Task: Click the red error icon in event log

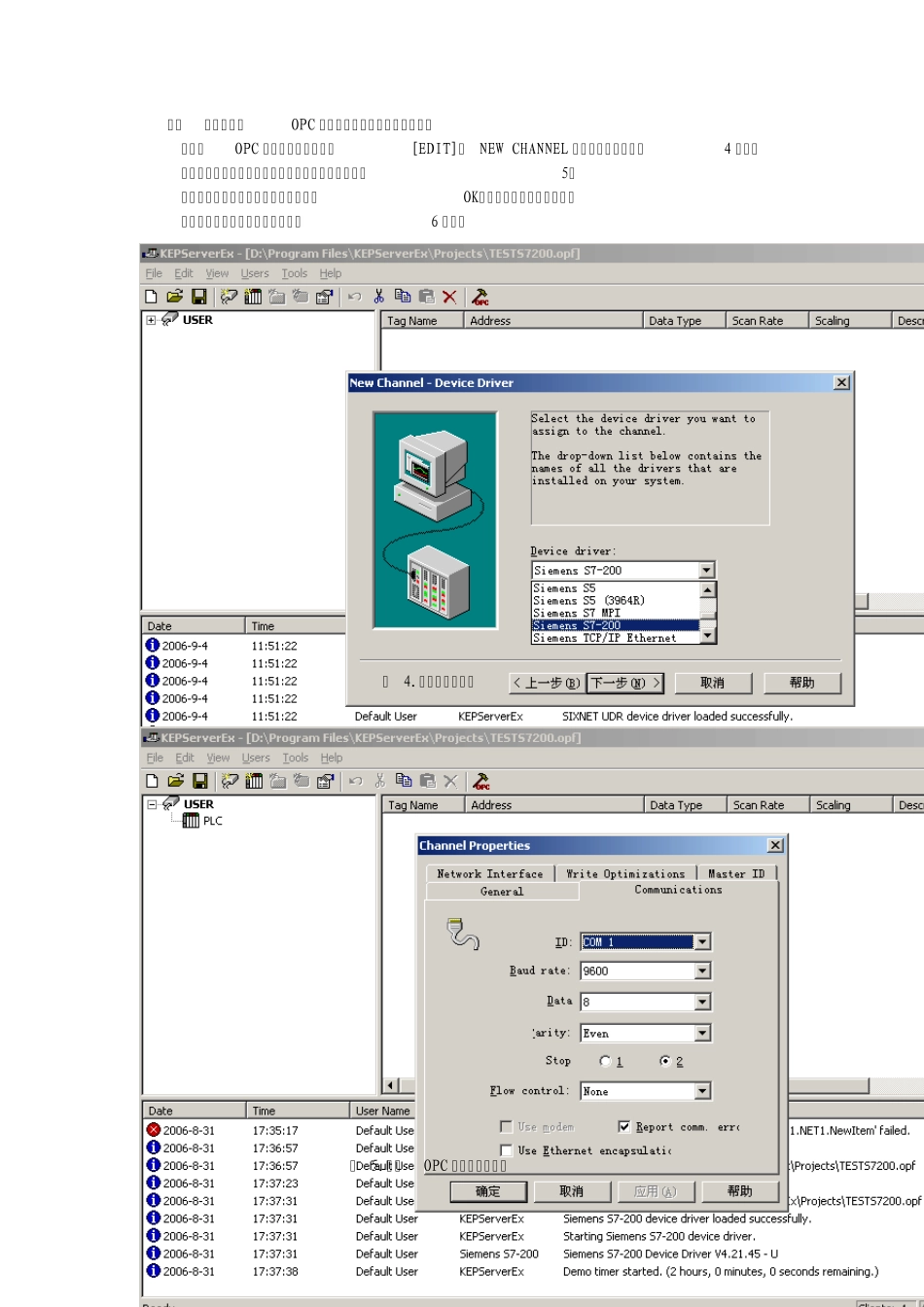Action: 153,1130
